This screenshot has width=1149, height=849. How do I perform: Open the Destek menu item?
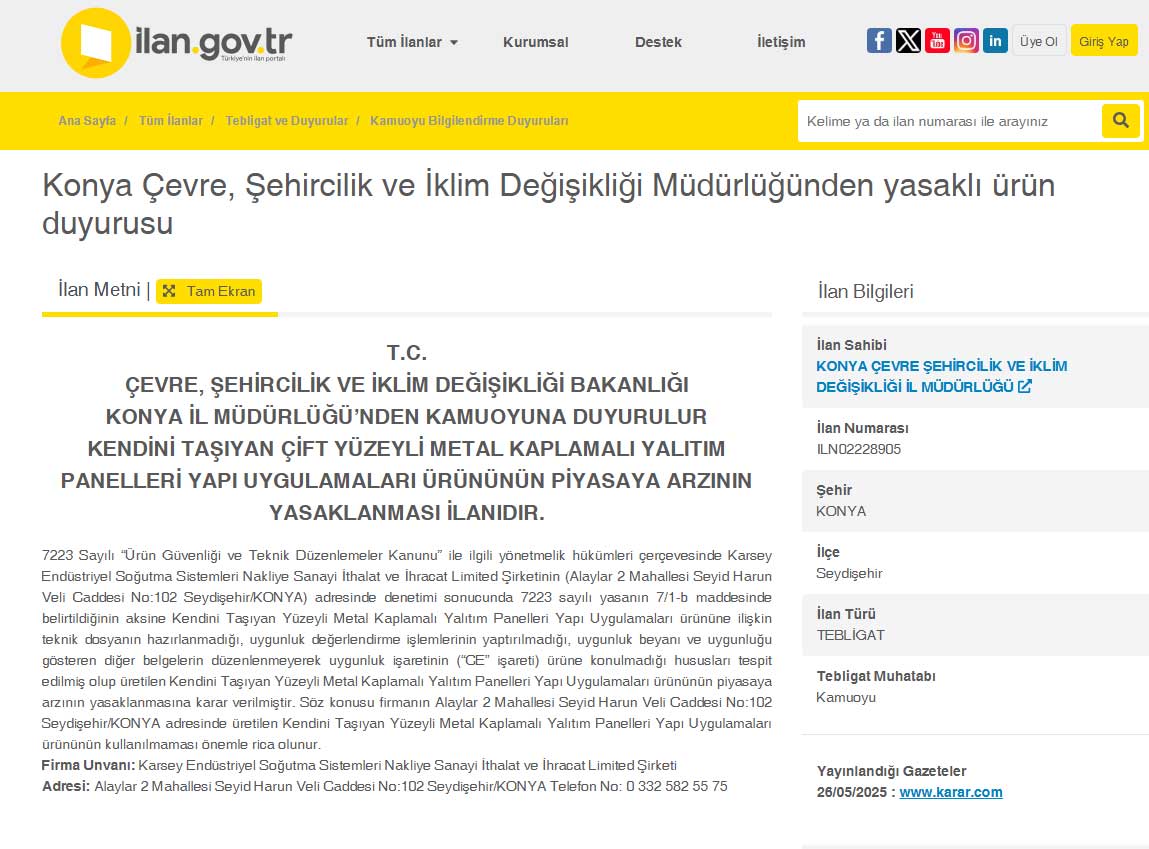coord(658,42)
